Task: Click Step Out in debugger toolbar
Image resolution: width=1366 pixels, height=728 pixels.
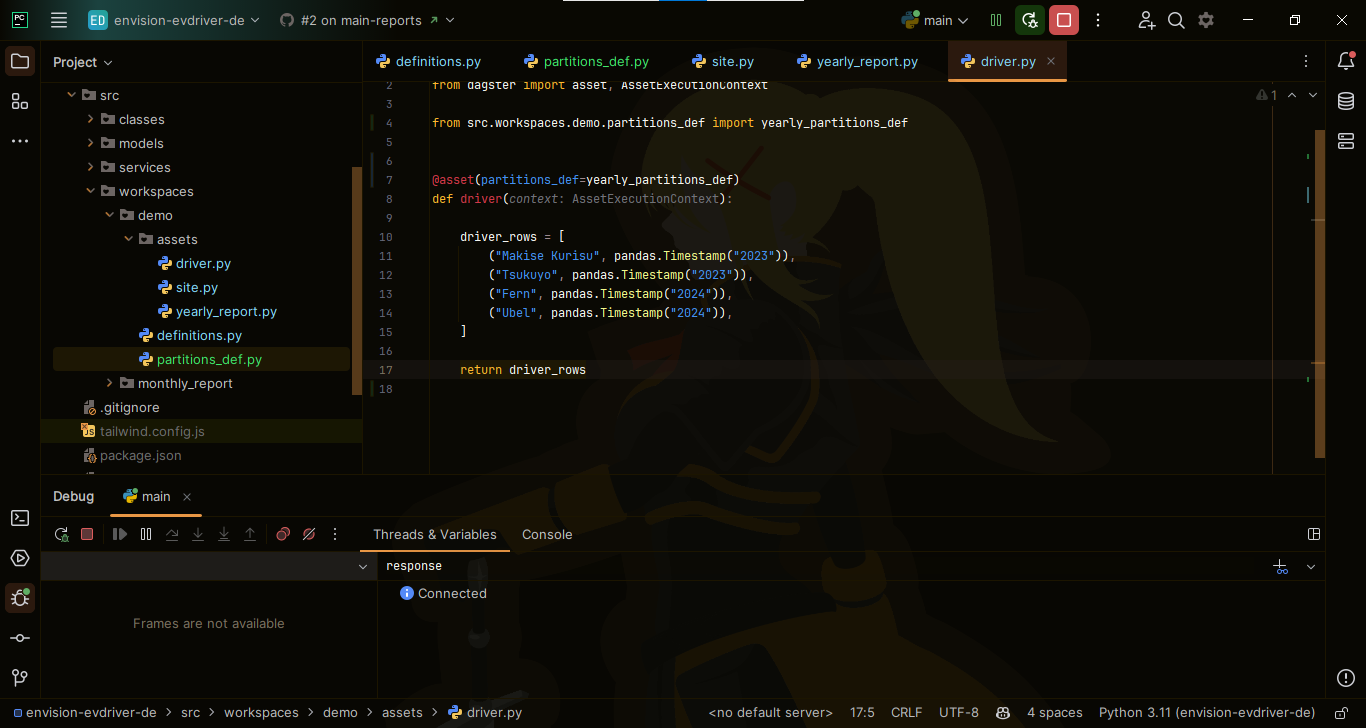Action: (x=250, y=535)
